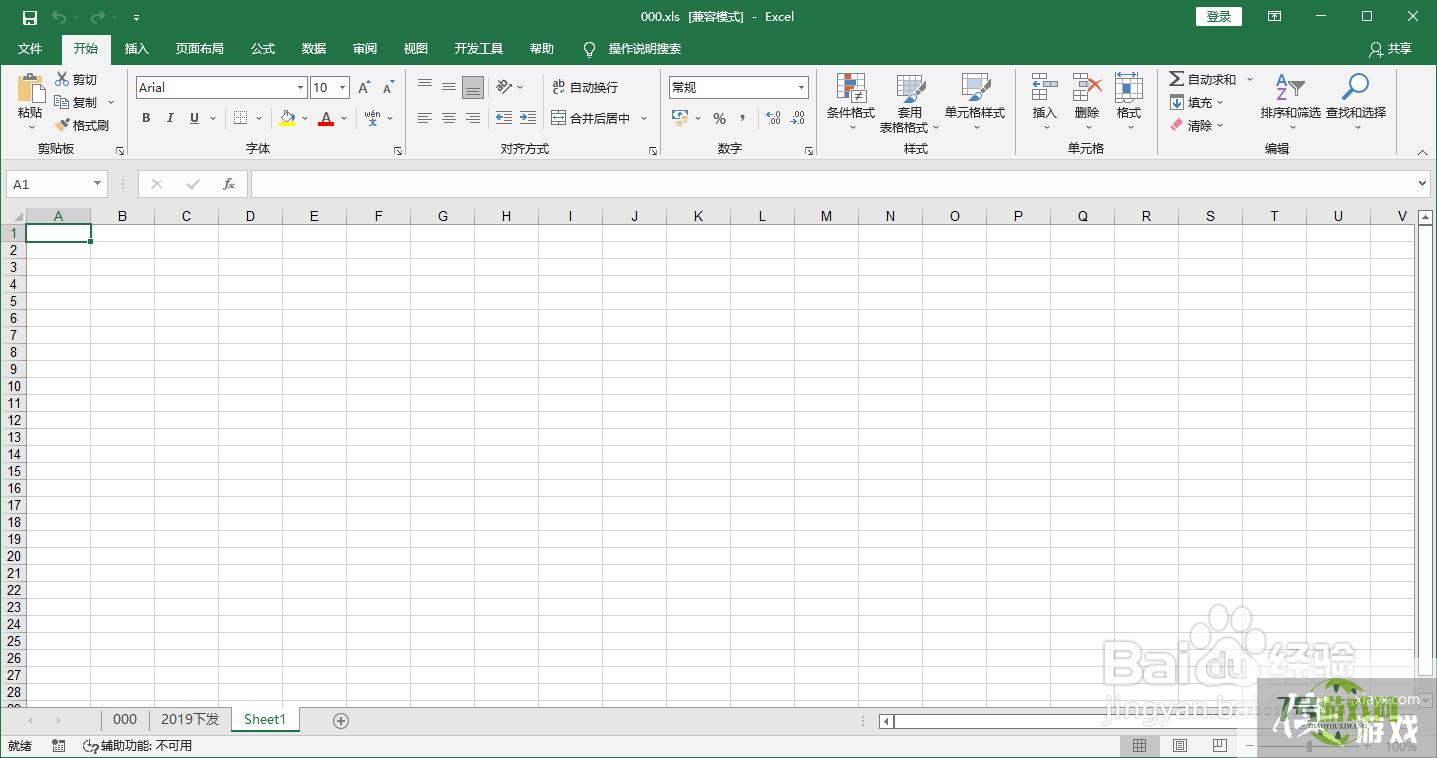Image resolution: width=1437 pixels, height=758 pixels.
Task: Apply comma style number format
Action: (x=743, y=118)
